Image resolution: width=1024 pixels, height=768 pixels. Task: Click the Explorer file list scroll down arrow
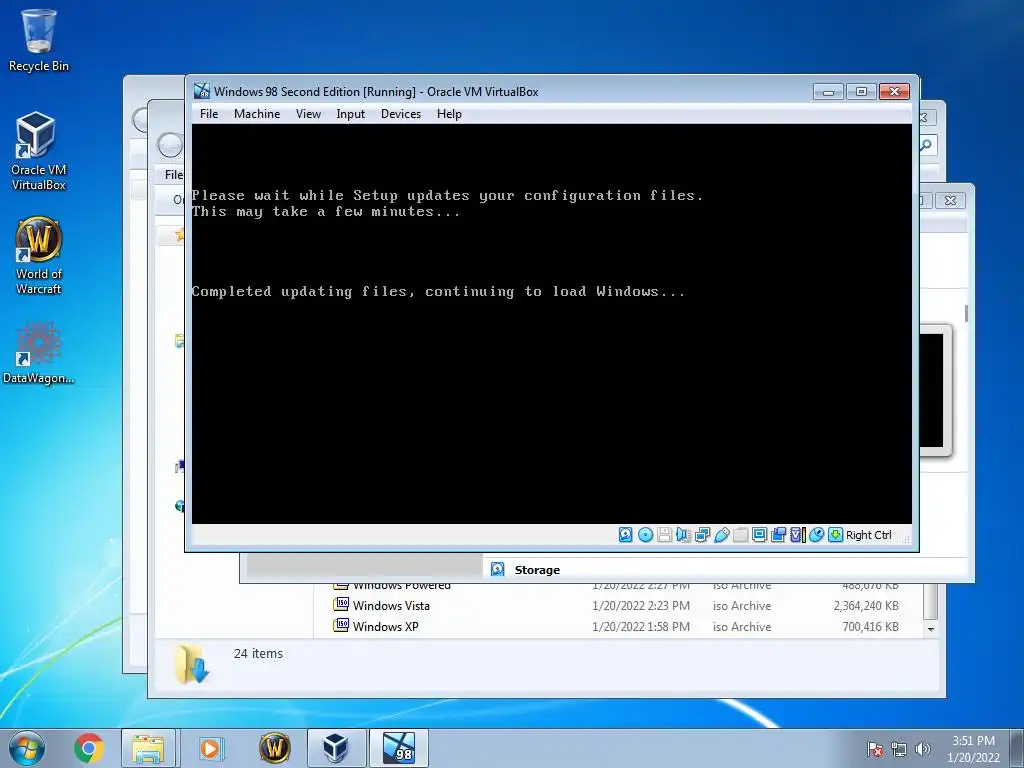(x=931, y=629)
